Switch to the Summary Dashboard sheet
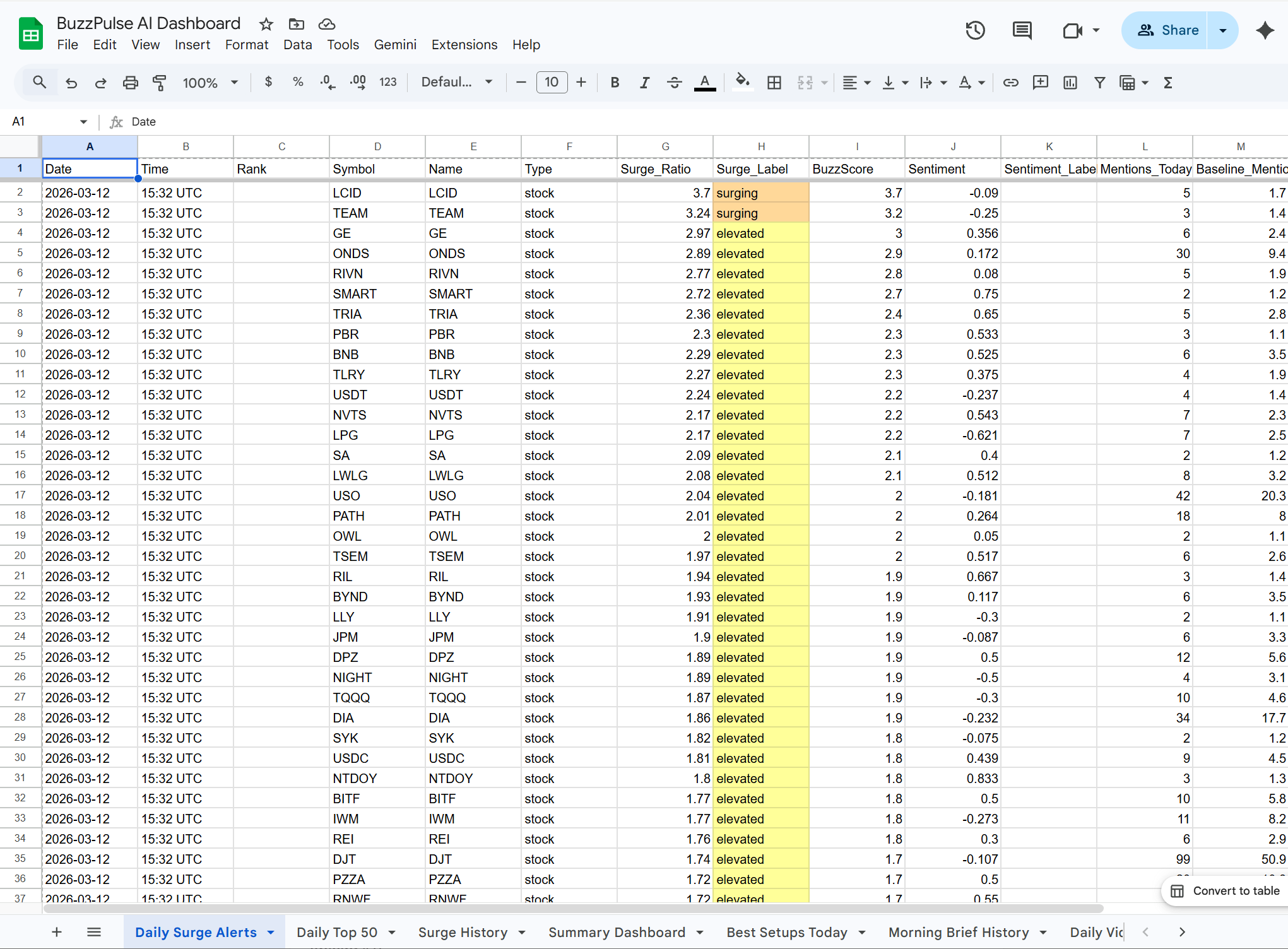Viewport: 1288px width, 949px height. 617,932
